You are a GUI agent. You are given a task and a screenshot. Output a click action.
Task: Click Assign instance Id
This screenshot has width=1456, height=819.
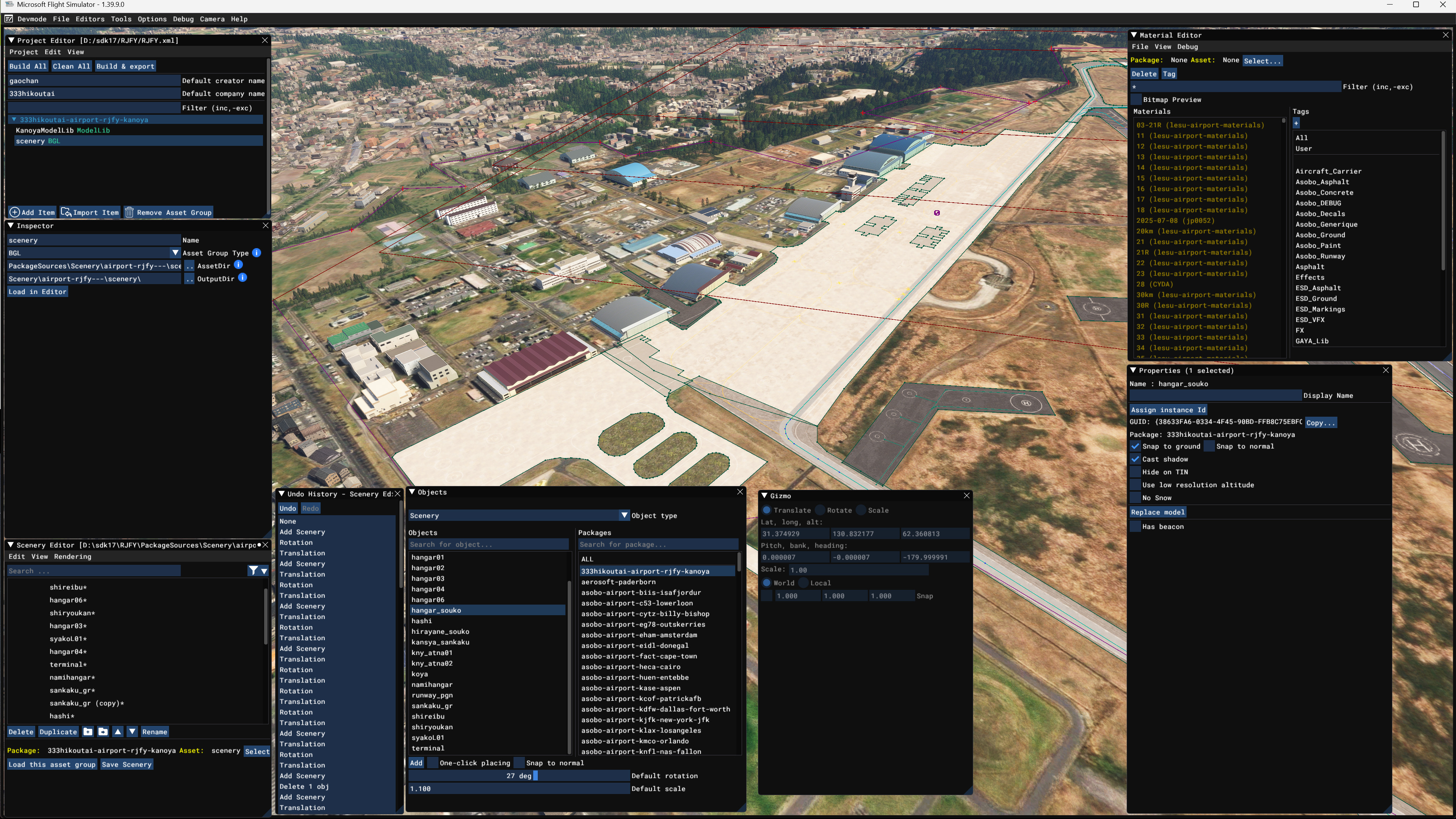(x=1168, y=409)
